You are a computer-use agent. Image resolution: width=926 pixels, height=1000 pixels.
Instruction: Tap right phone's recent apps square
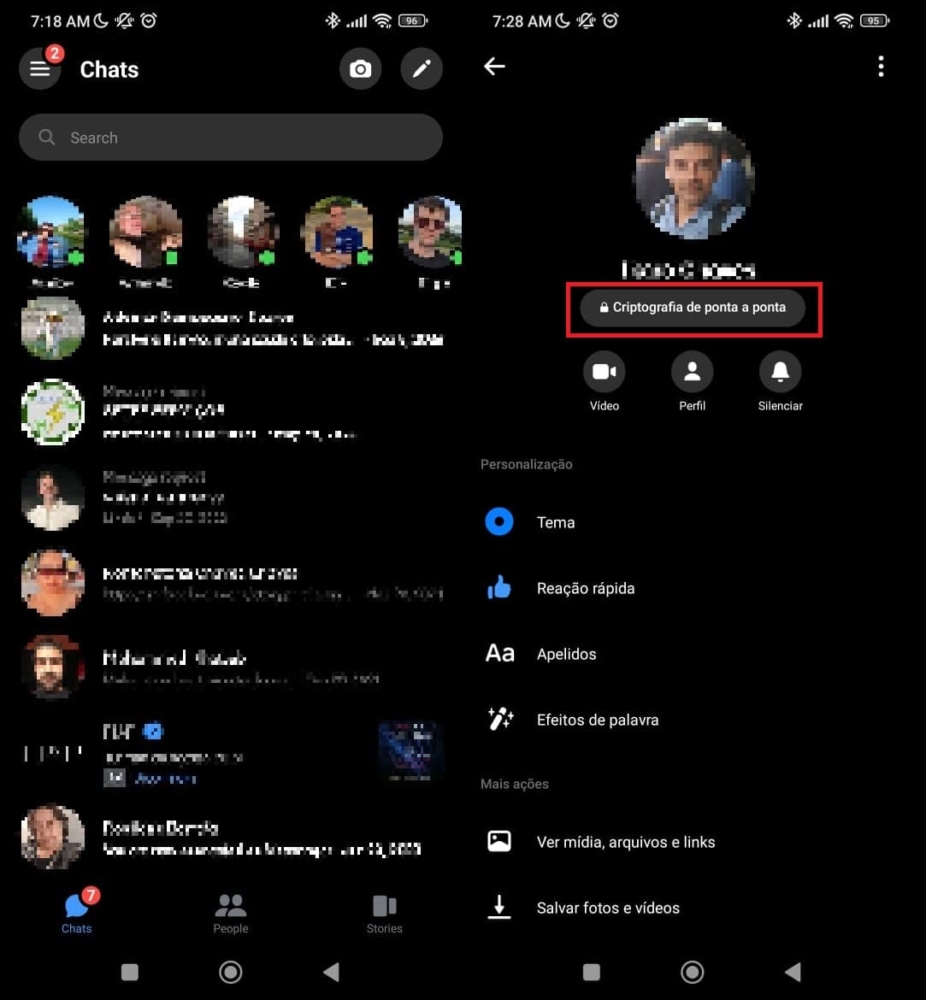point(591,972)
